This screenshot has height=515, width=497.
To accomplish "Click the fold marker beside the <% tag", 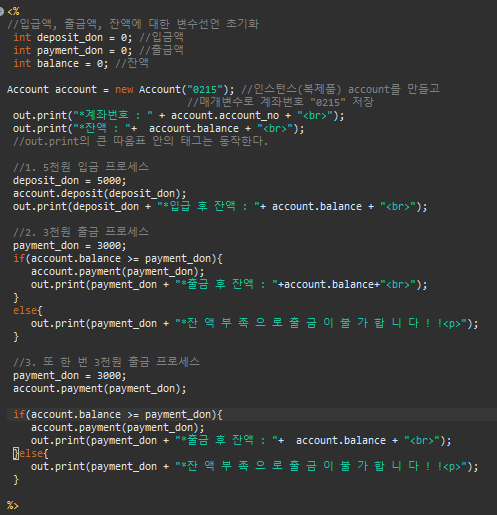I will pos(1,12).
